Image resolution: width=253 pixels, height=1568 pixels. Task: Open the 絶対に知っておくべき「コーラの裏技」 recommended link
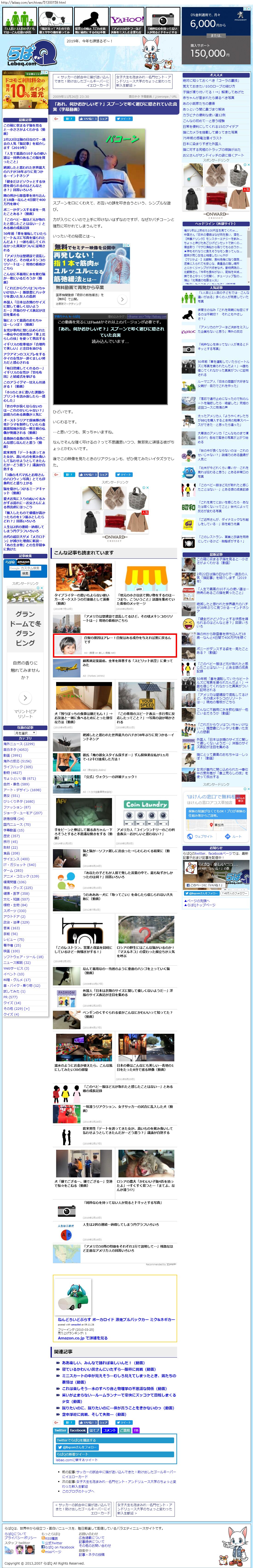(x=211, y=80)
